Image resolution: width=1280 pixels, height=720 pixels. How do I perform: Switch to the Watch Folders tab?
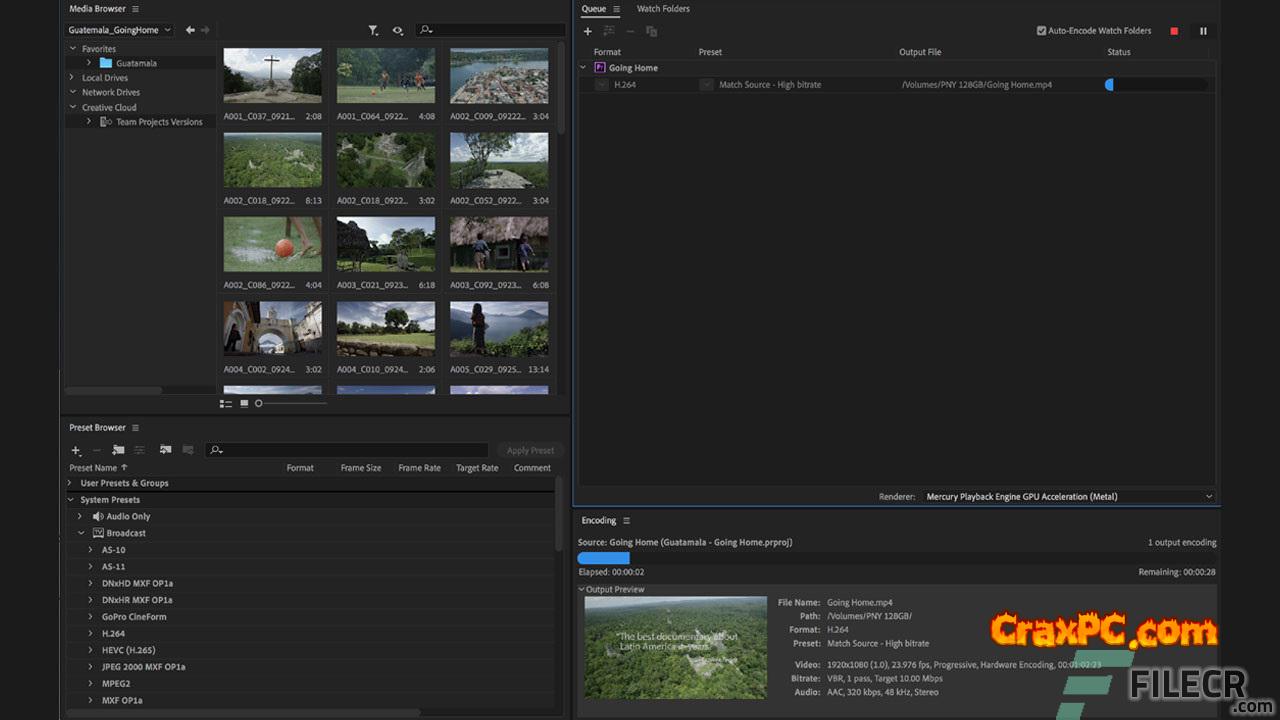(663, 9)
